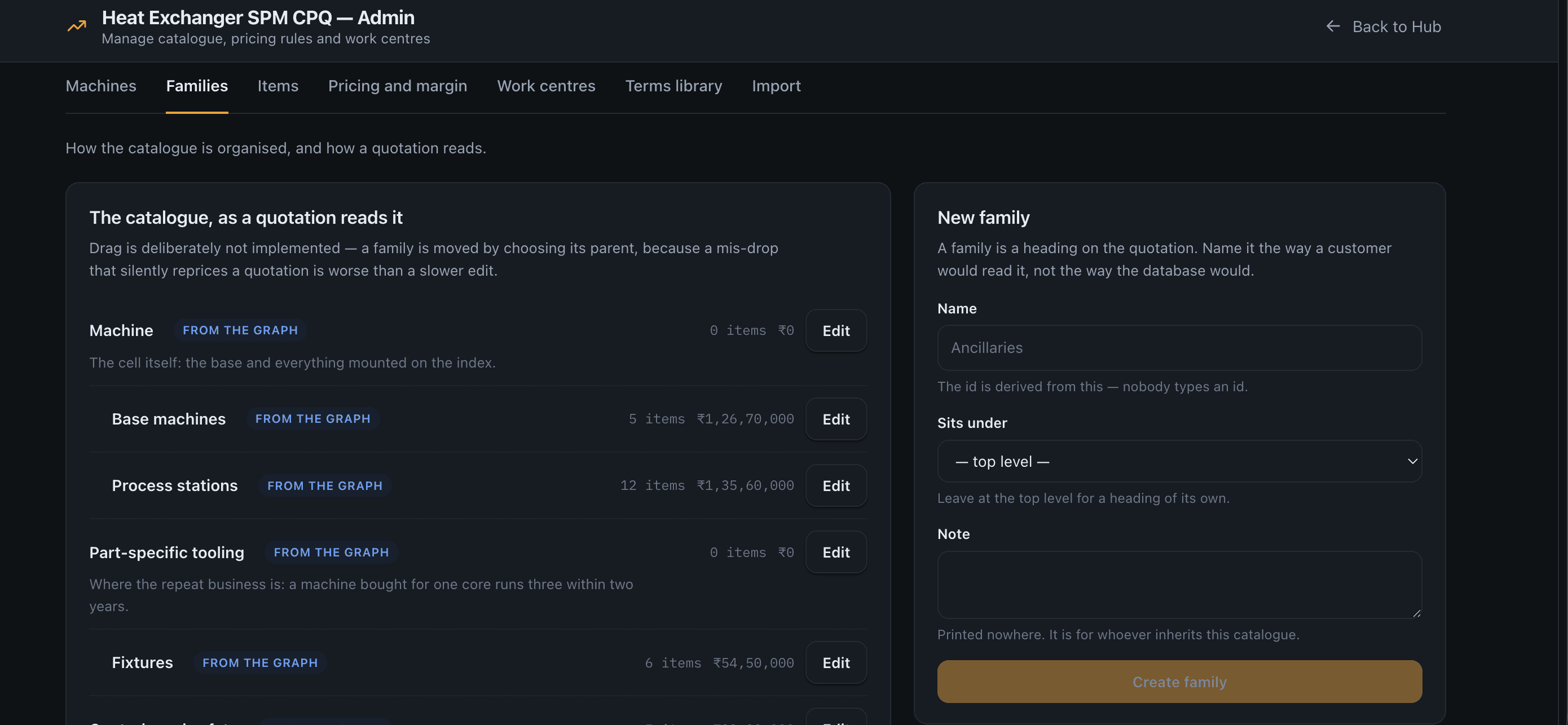Select the Part-specific tooling family name
This screenshot has width=1568, height=725.
pyautogui.click(x=167, y=552)
